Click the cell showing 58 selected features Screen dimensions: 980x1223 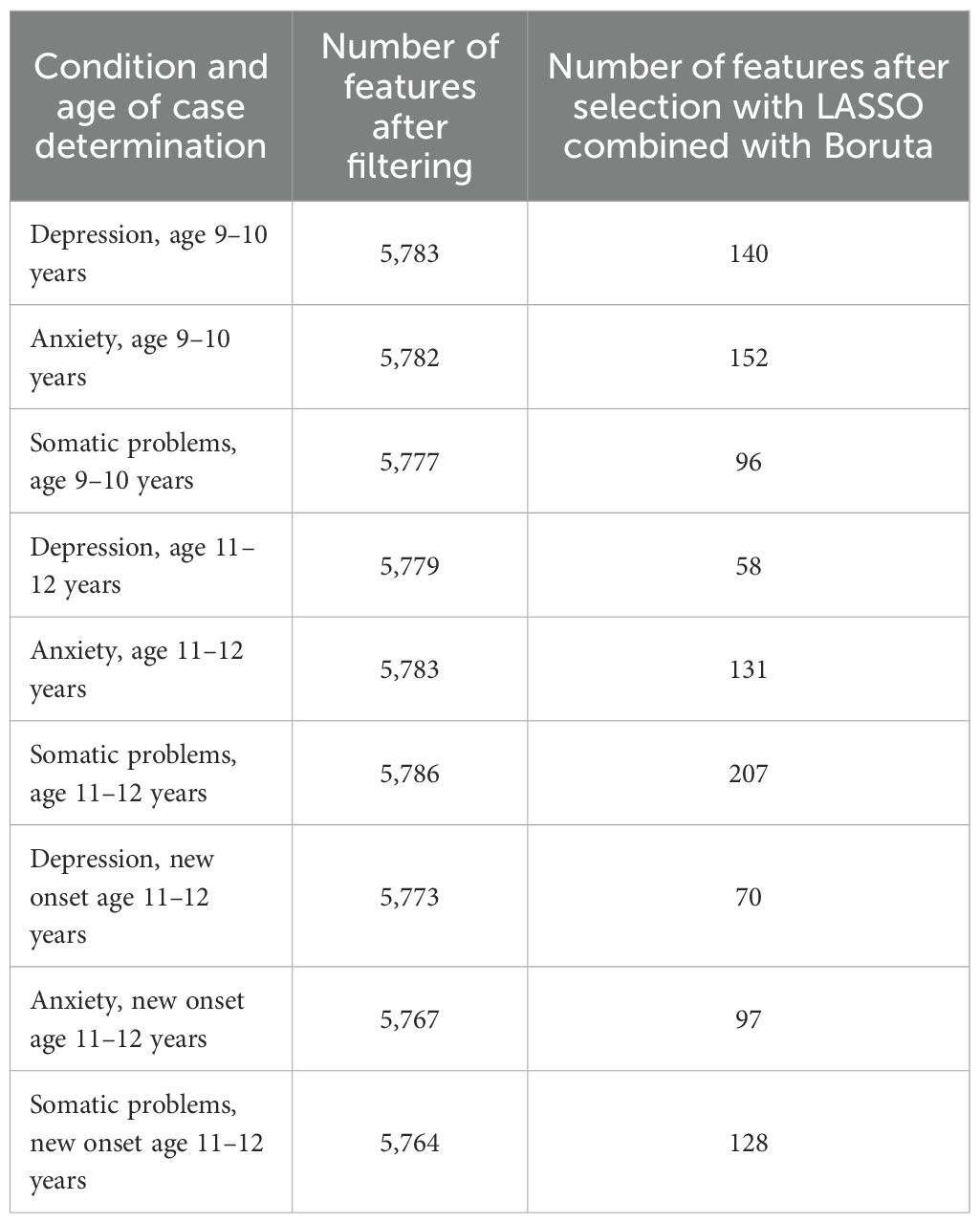(749, 565)
